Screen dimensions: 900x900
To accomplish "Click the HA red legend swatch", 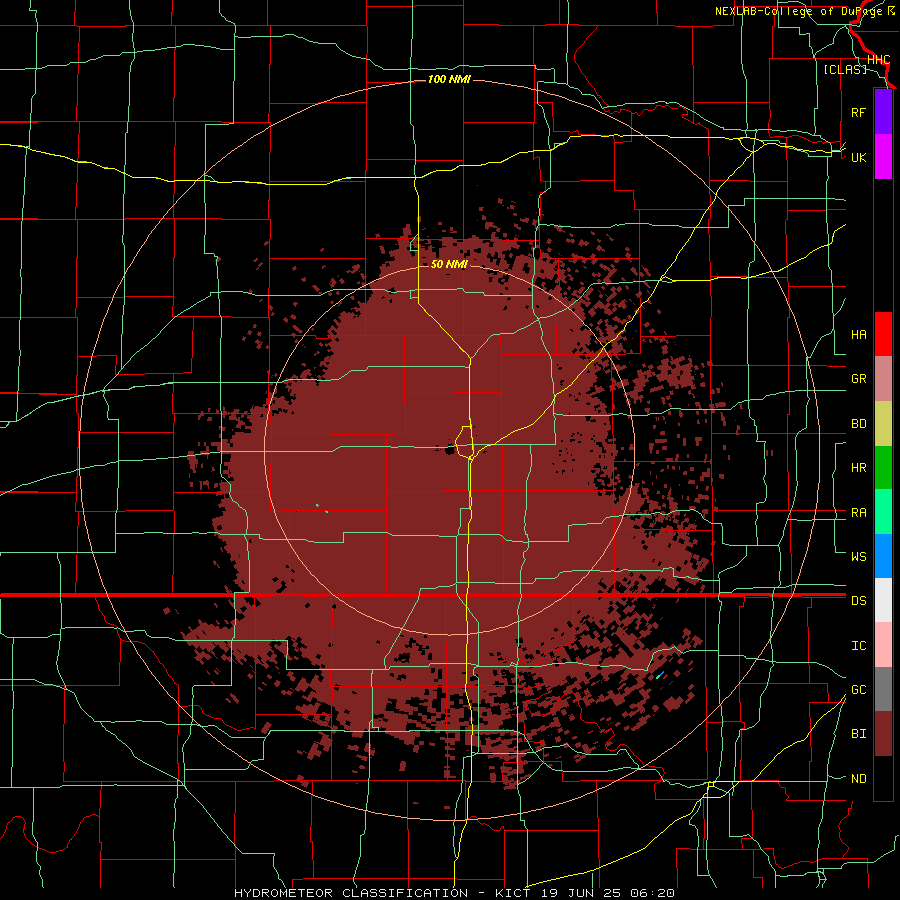I will pyautogui.click(x=883, y=334).
